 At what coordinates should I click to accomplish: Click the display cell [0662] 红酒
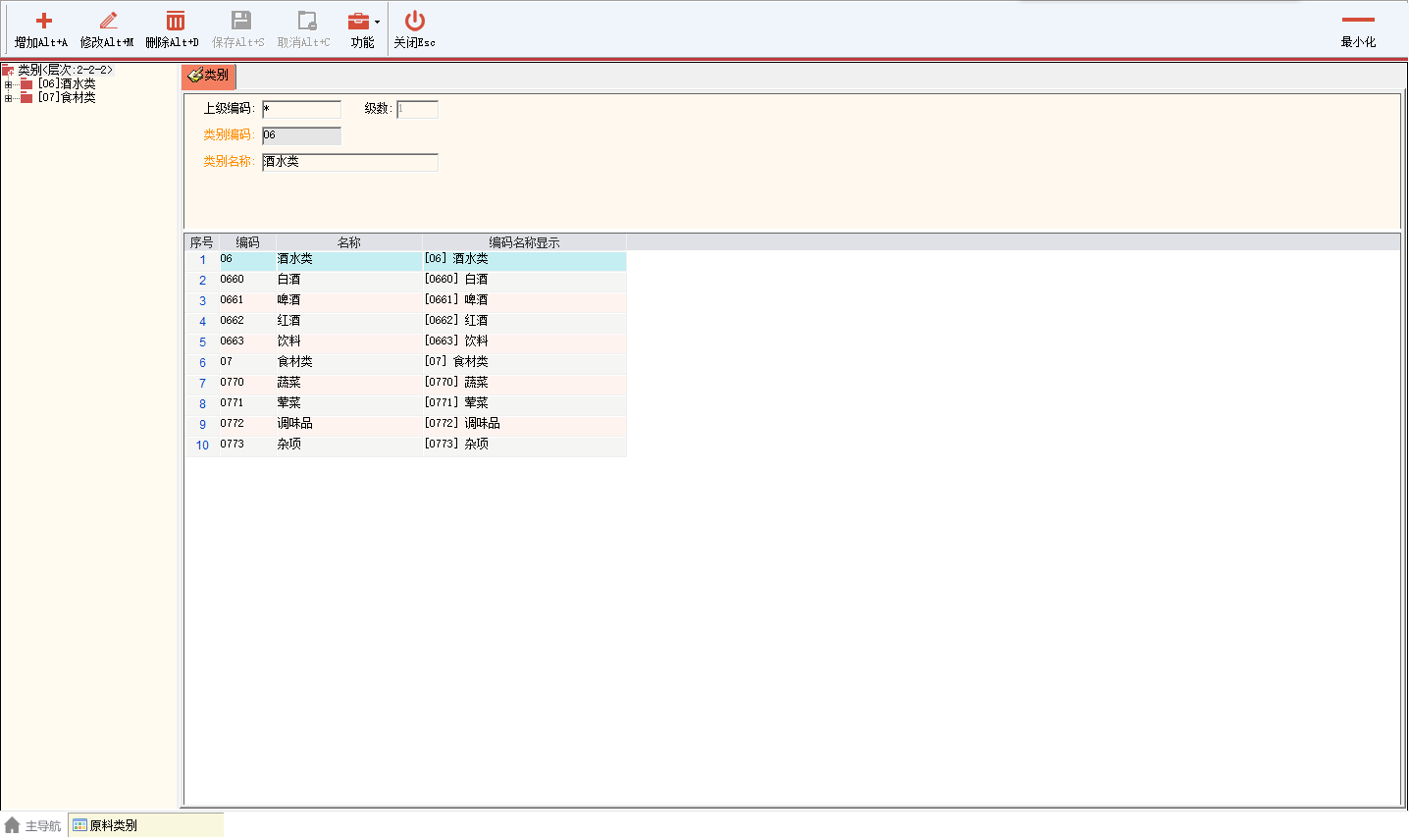(x=524, y=322)
